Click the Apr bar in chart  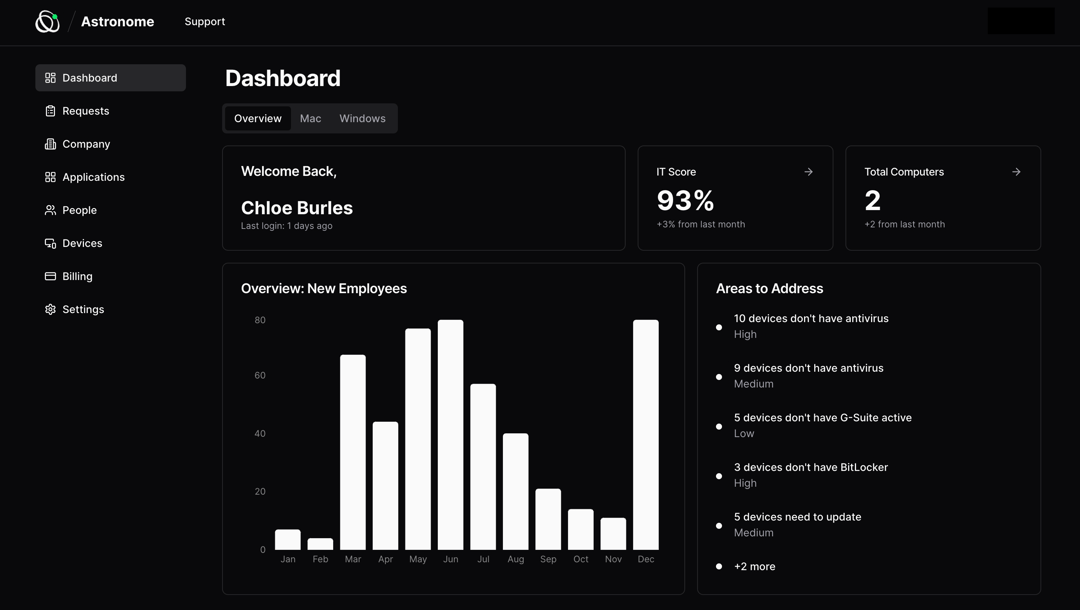386,486
